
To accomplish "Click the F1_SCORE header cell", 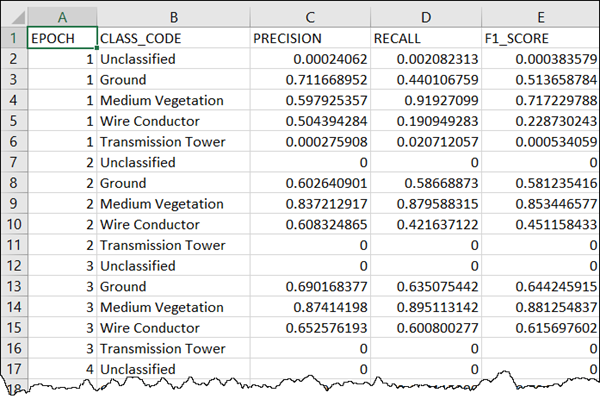I will pyautogui.click(x=540, y=38).
